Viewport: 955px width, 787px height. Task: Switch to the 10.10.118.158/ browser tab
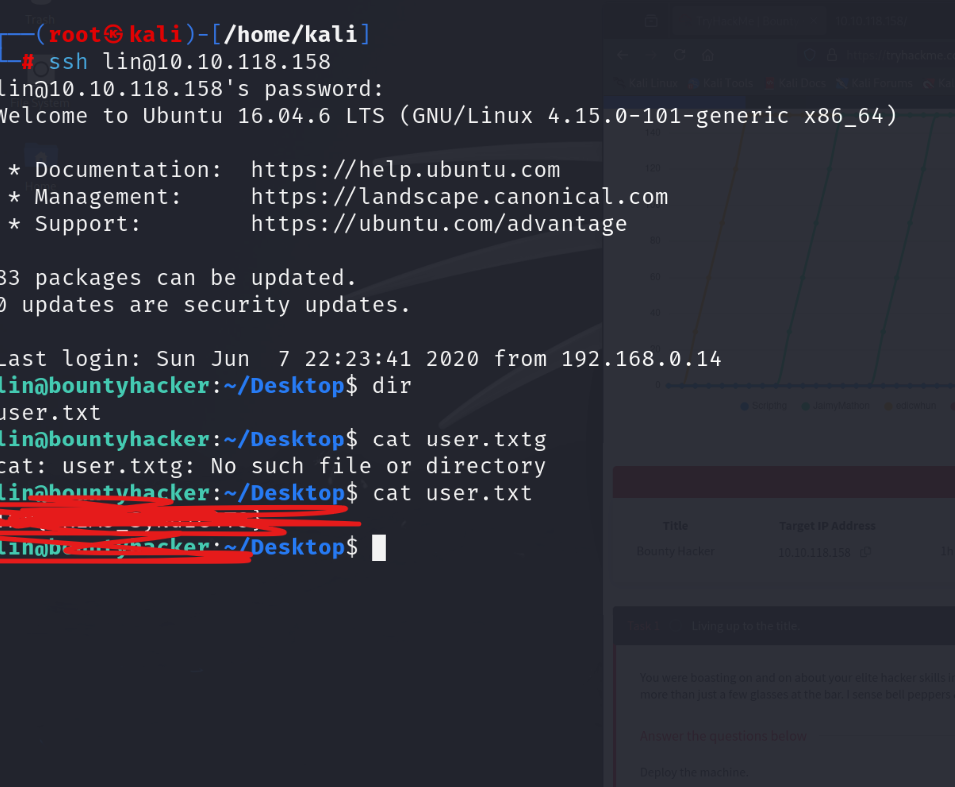[x=871, y=21]
